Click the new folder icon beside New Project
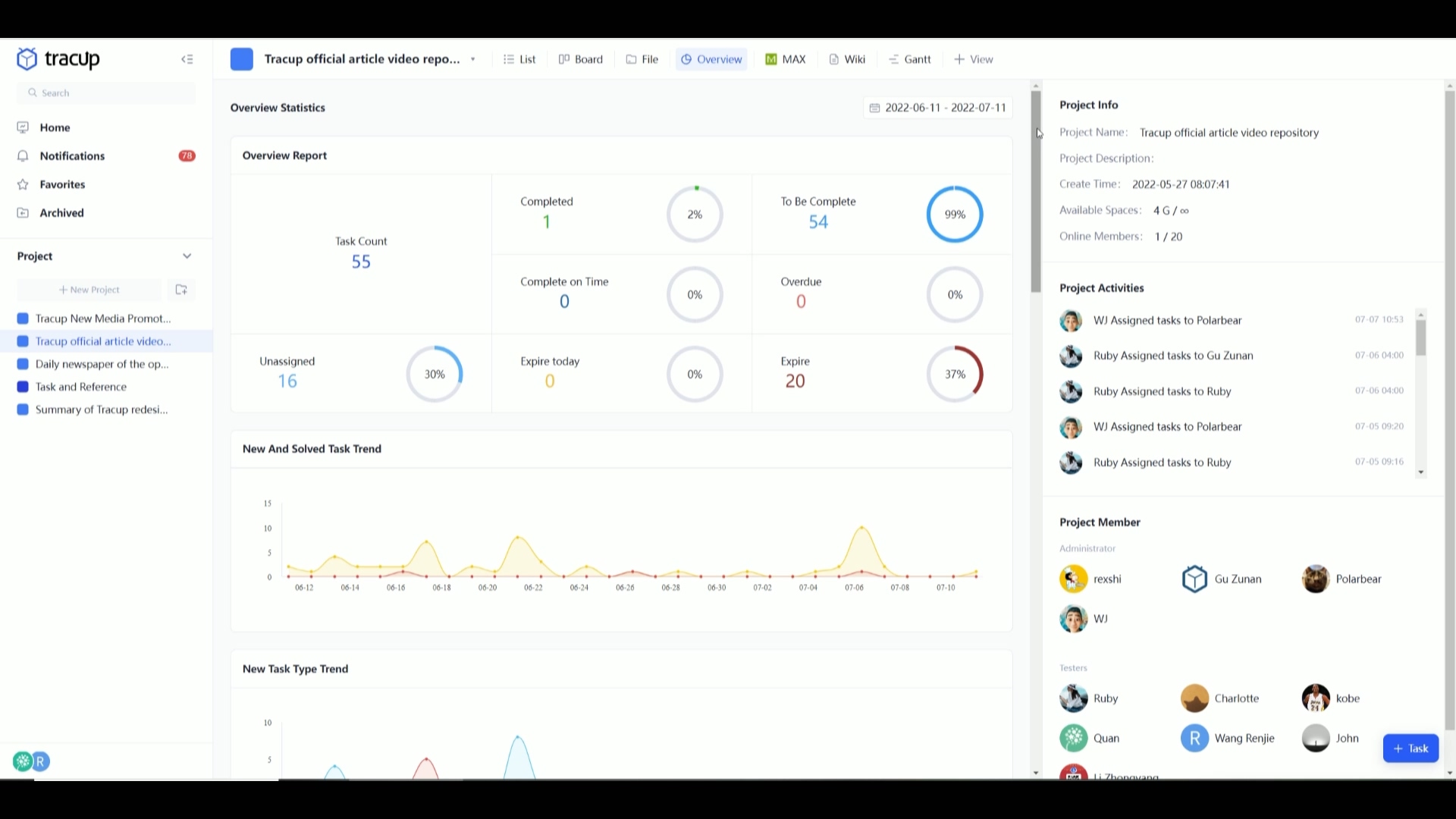Image resolution: width=1456 pixels, height=819 pixels. click(x=181, y=290)
